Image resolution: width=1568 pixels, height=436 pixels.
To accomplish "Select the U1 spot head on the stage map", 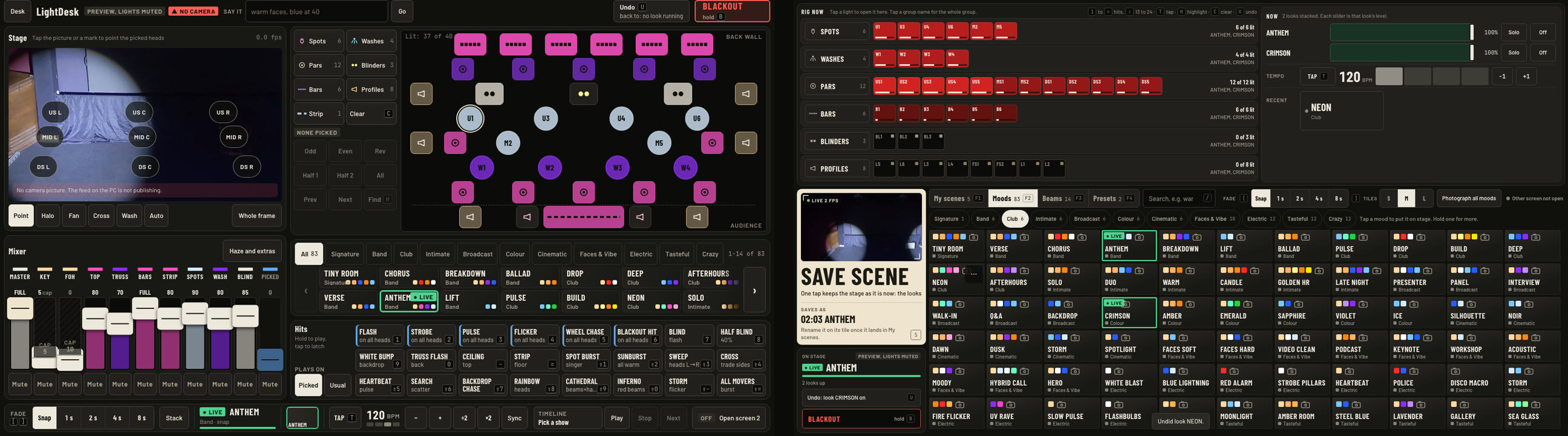I will [470, 118].
